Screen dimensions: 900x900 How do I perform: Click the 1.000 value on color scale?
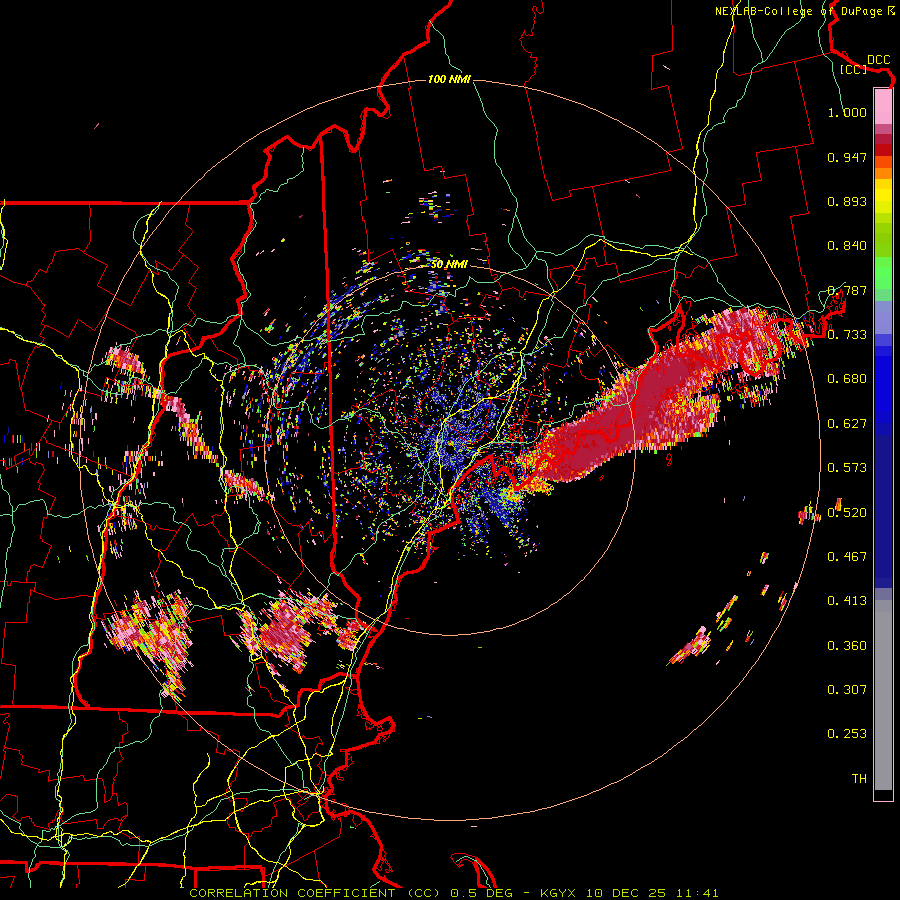pyautogui.click(x=847, y=112)
